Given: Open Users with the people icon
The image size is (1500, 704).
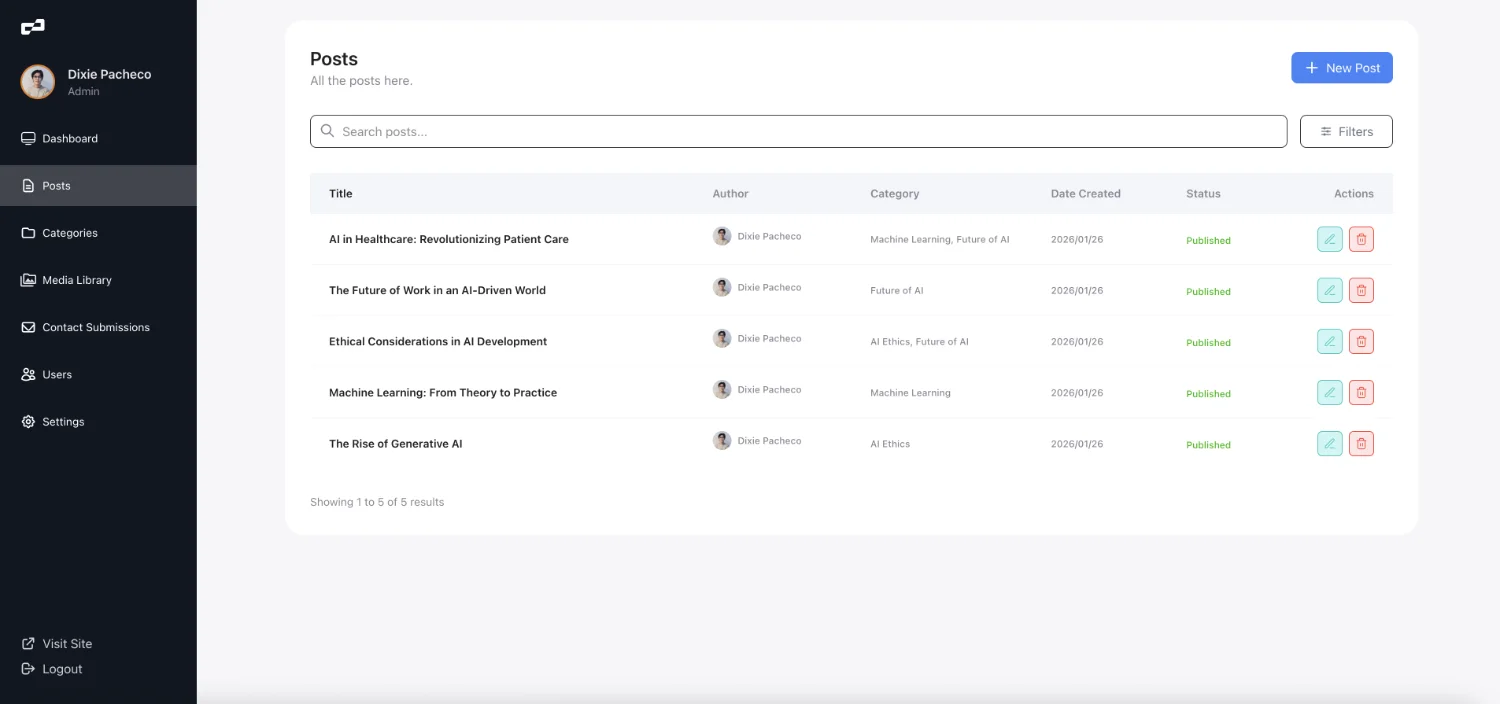Looking at the screenshot, I should point(28,374).
